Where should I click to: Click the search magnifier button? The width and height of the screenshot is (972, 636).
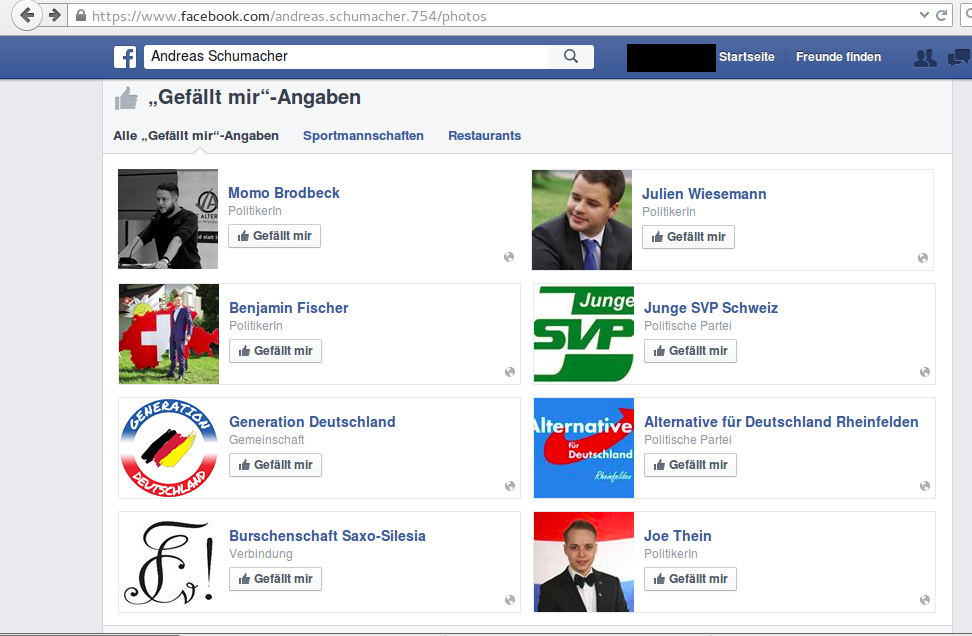click(571, 56)
